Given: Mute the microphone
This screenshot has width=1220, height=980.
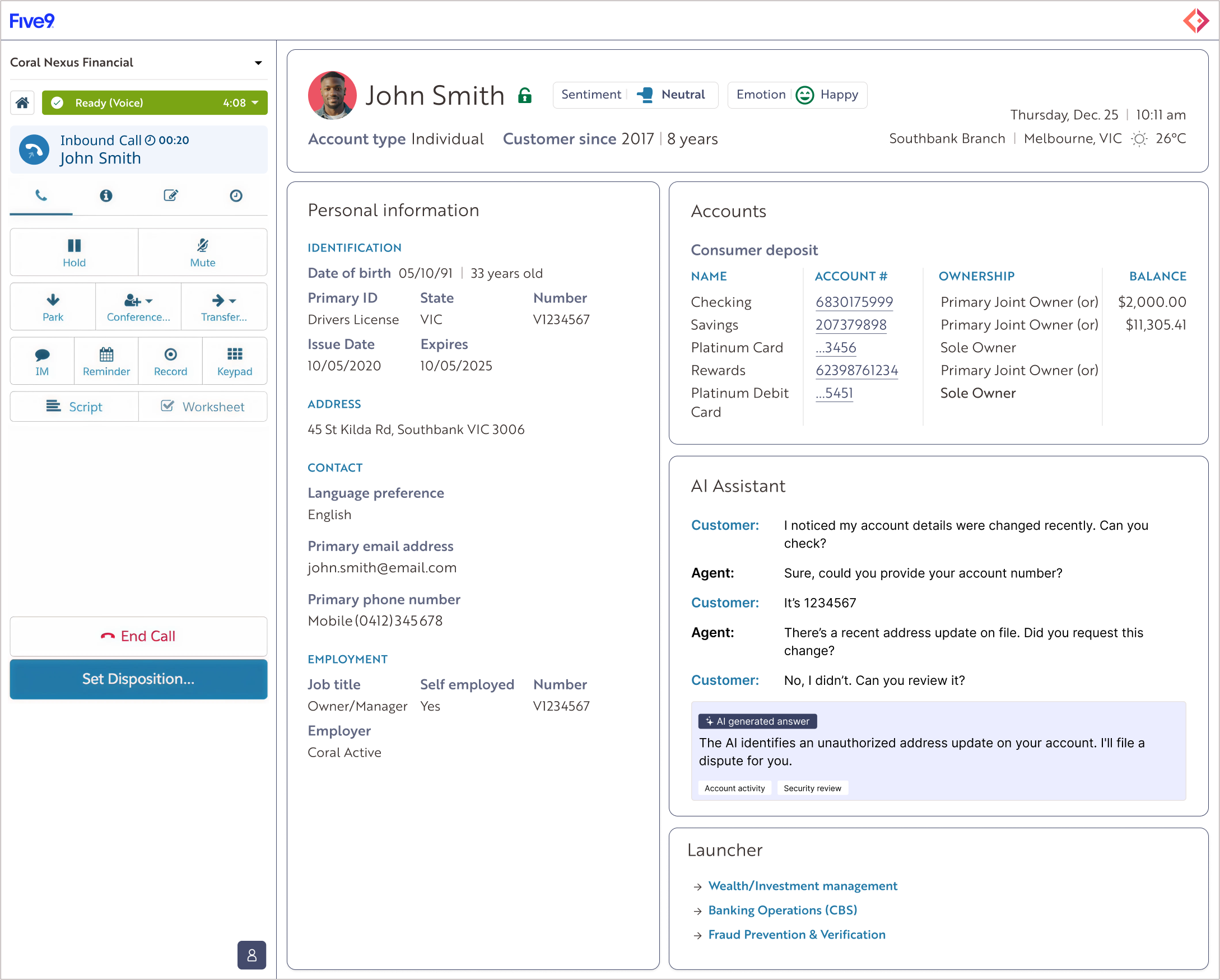Looking at the screenshot, I should click(x=203, y=253).
